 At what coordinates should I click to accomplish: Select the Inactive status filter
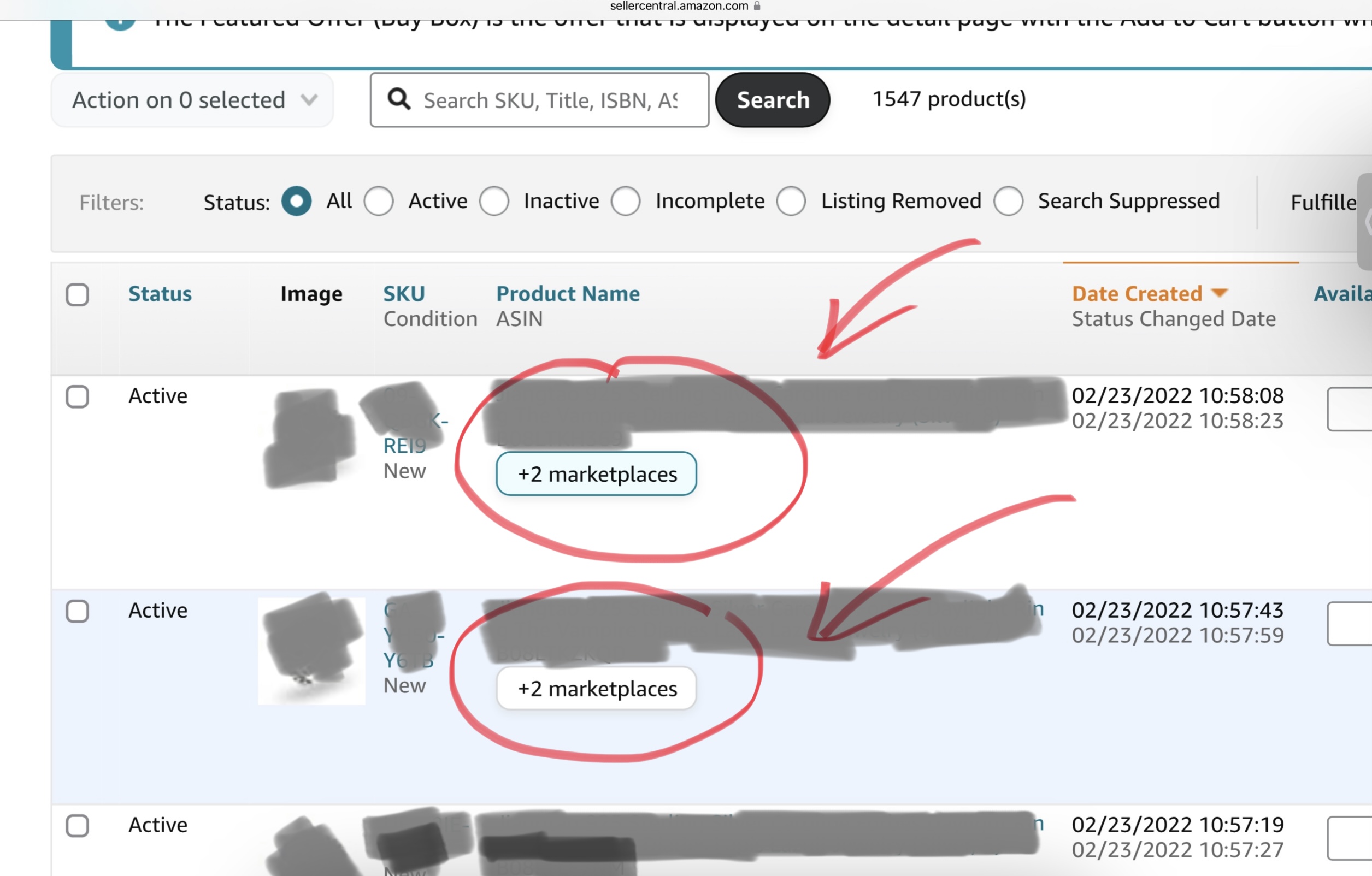pos(494,201)
